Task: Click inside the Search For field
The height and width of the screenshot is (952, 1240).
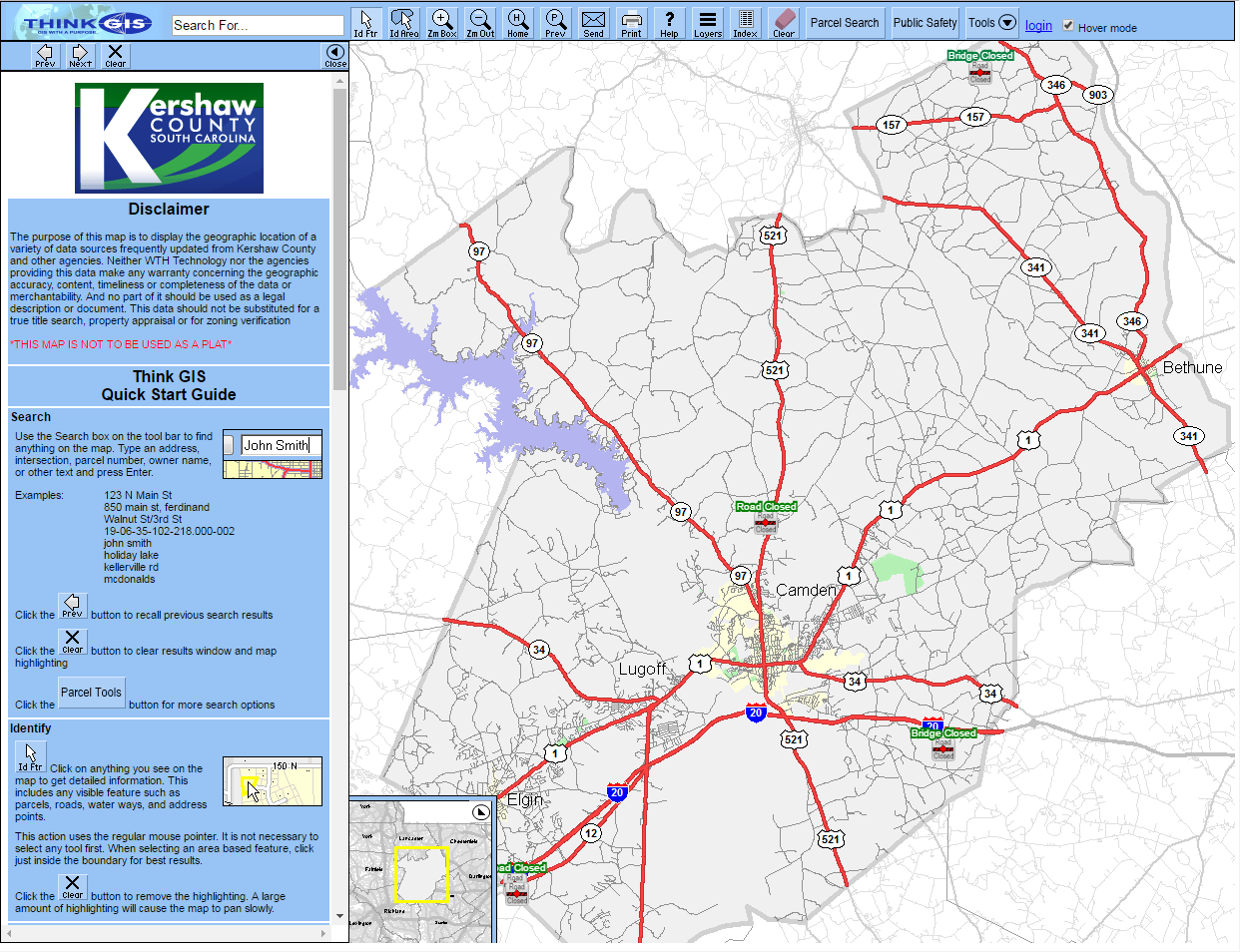Action: click(257, 24)
